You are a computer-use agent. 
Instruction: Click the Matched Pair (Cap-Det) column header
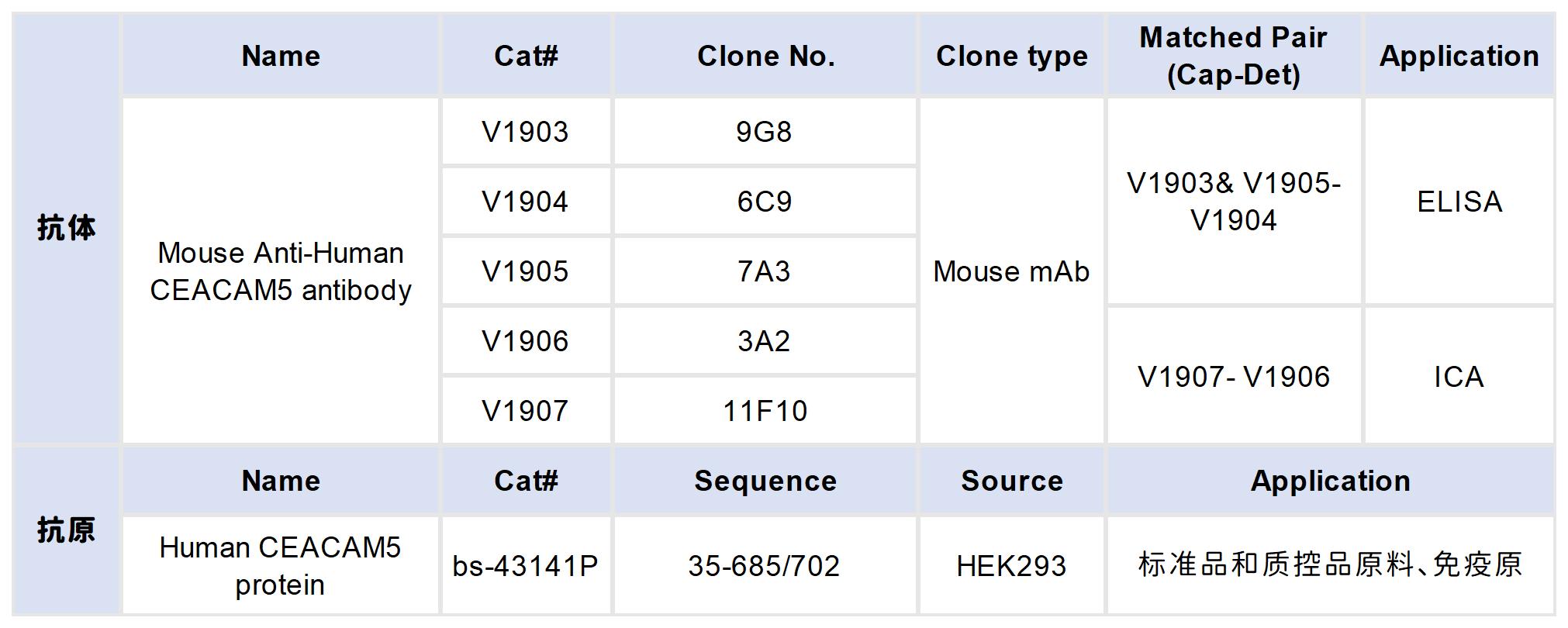(1233, 56)
